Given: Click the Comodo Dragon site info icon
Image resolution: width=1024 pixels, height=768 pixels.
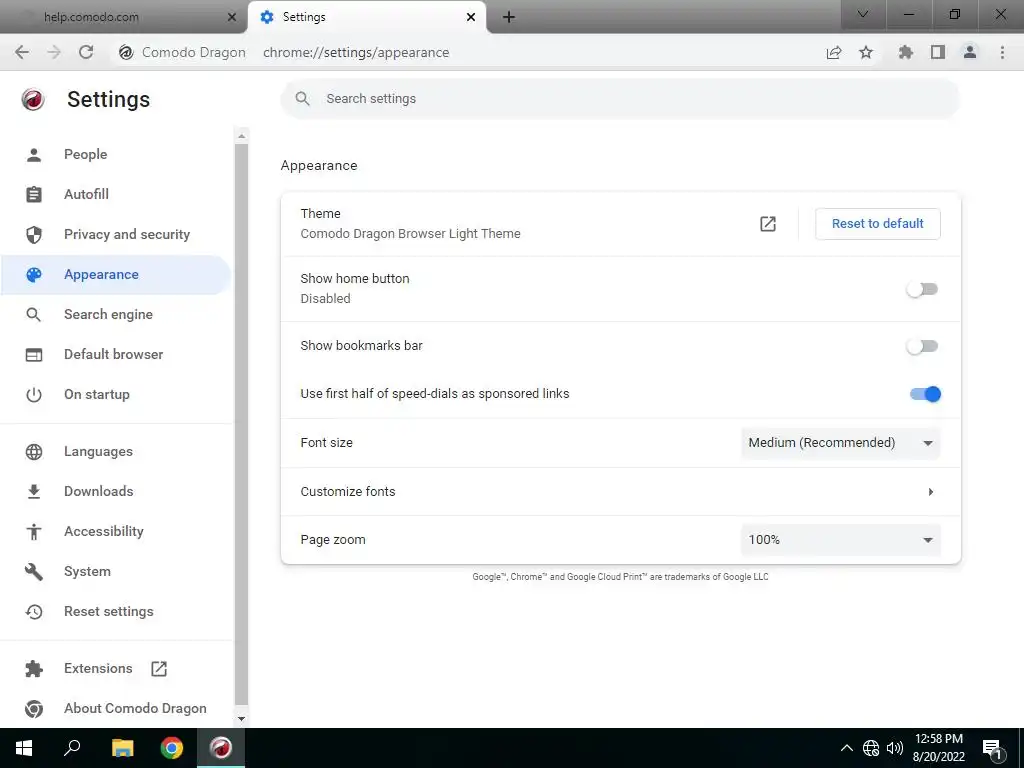Looking at the screenshot, I should tap(126, 52).
